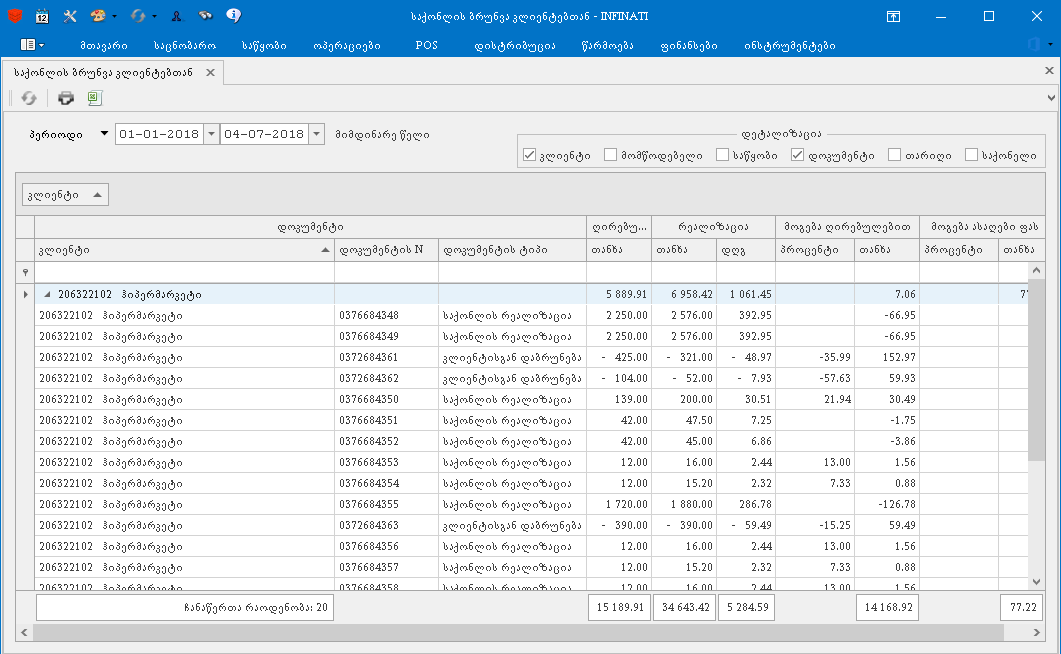
Task: Close the document panel with right X
Action: tap(1049, 70)
